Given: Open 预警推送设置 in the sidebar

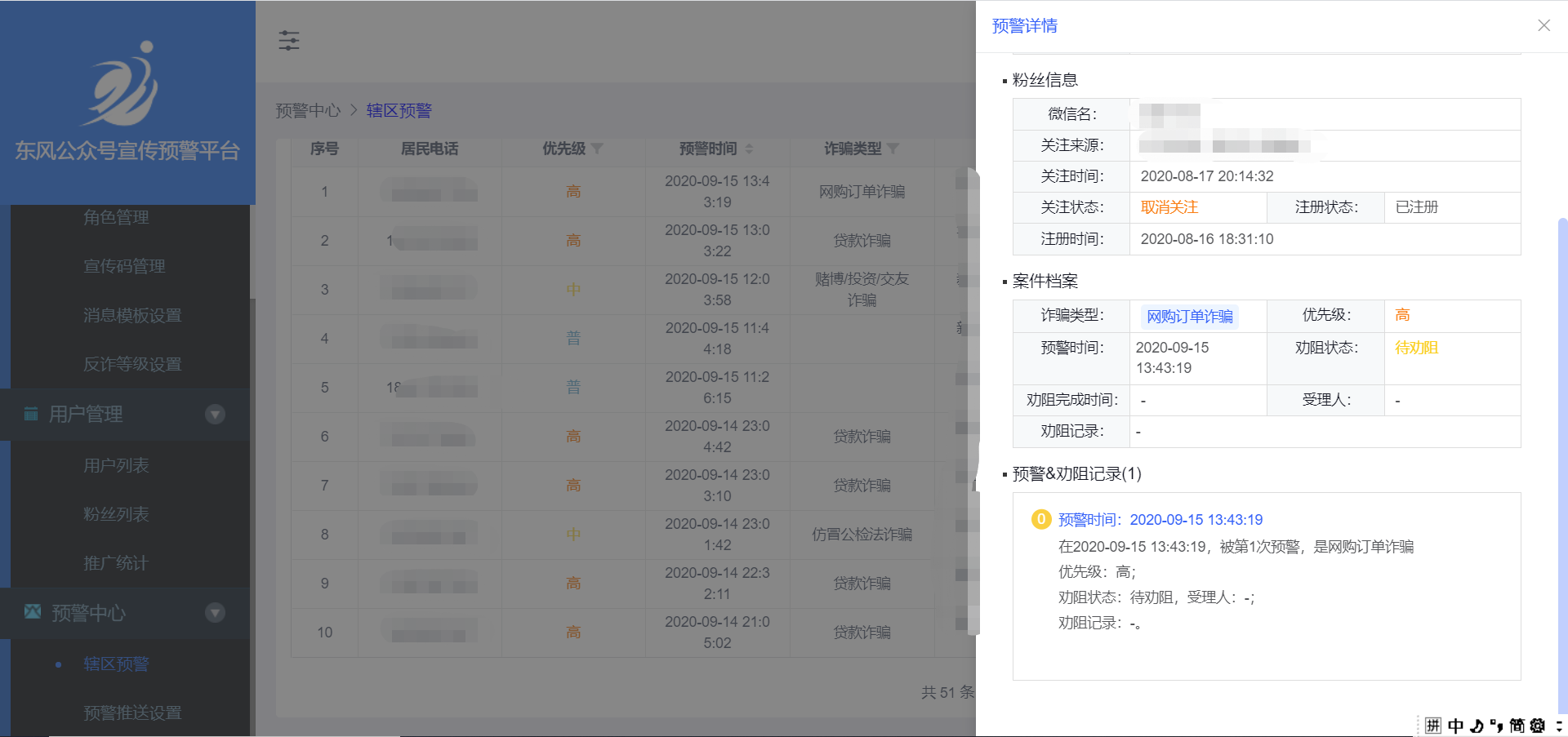Looking at the screenshot, I should (132, 713).
